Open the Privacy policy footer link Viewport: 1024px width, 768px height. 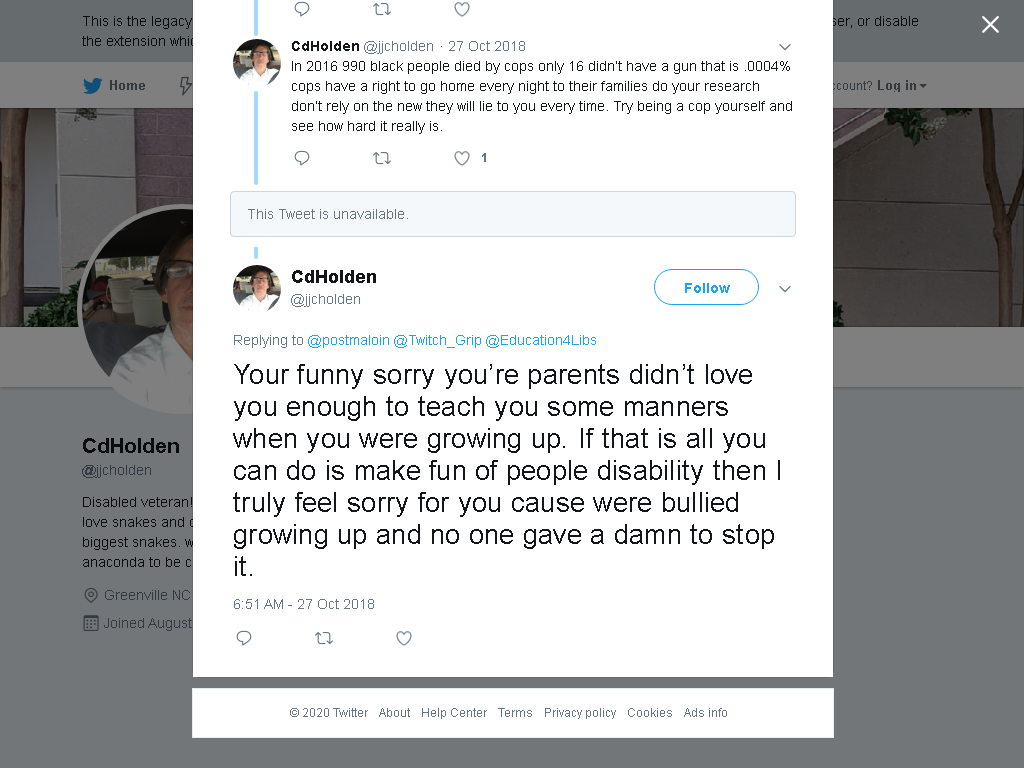click(580, 712)
